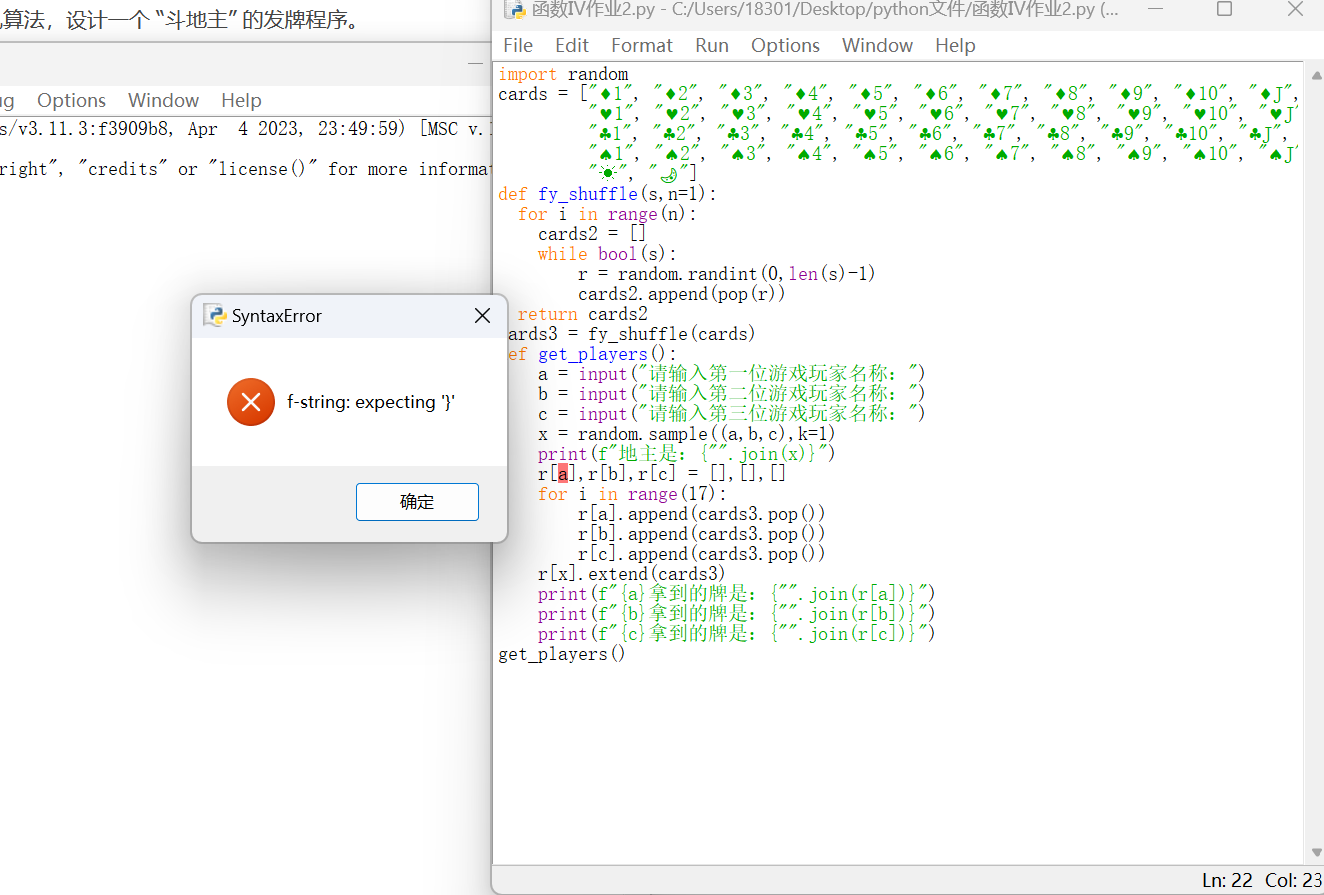Viewport: 1324px width, 895px height.
Task: Open the Window menu in editor window
Action: (877, 46)
